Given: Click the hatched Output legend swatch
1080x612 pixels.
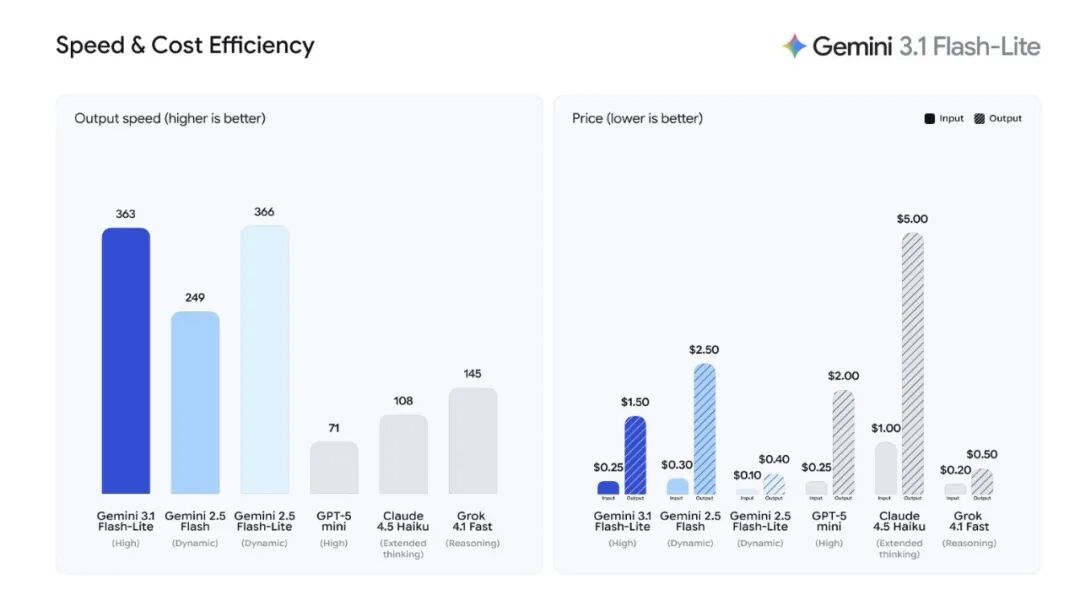Looking at the screenshot, I should click(x=979, y=118).
